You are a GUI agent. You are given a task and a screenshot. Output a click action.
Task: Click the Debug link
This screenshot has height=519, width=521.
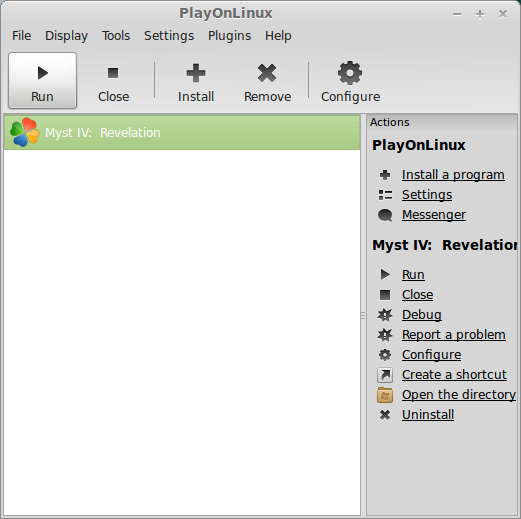pos(422,315)
